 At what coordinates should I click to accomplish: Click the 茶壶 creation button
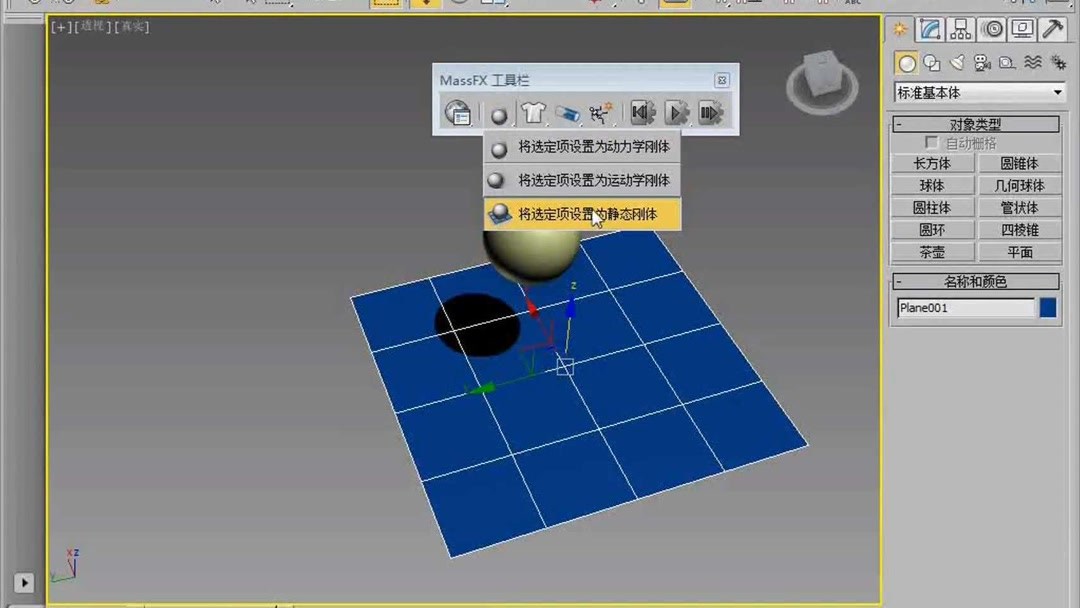tap(932, 252)
